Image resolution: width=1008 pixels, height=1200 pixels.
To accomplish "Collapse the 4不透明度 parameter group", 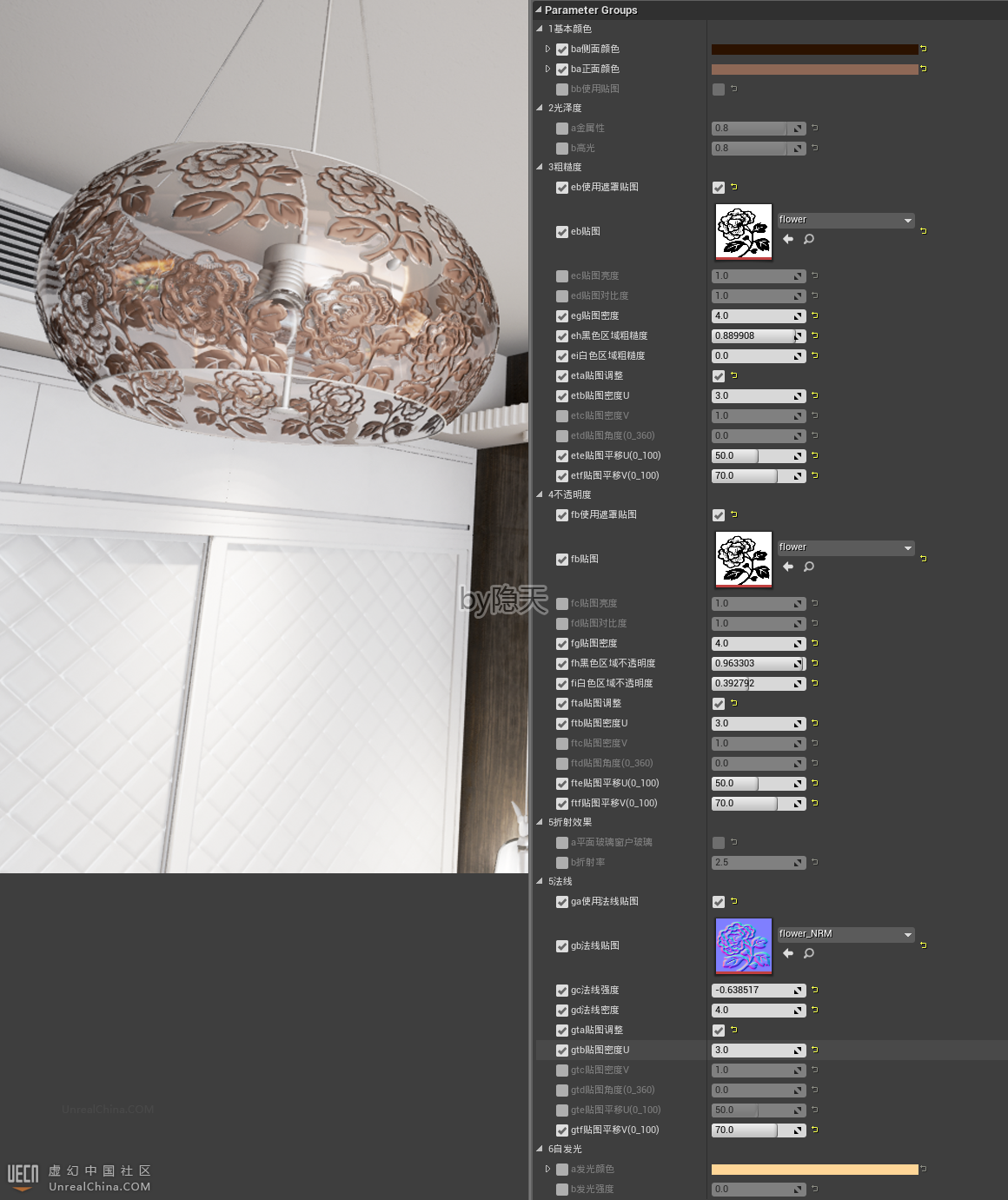I will click(540, 494).
